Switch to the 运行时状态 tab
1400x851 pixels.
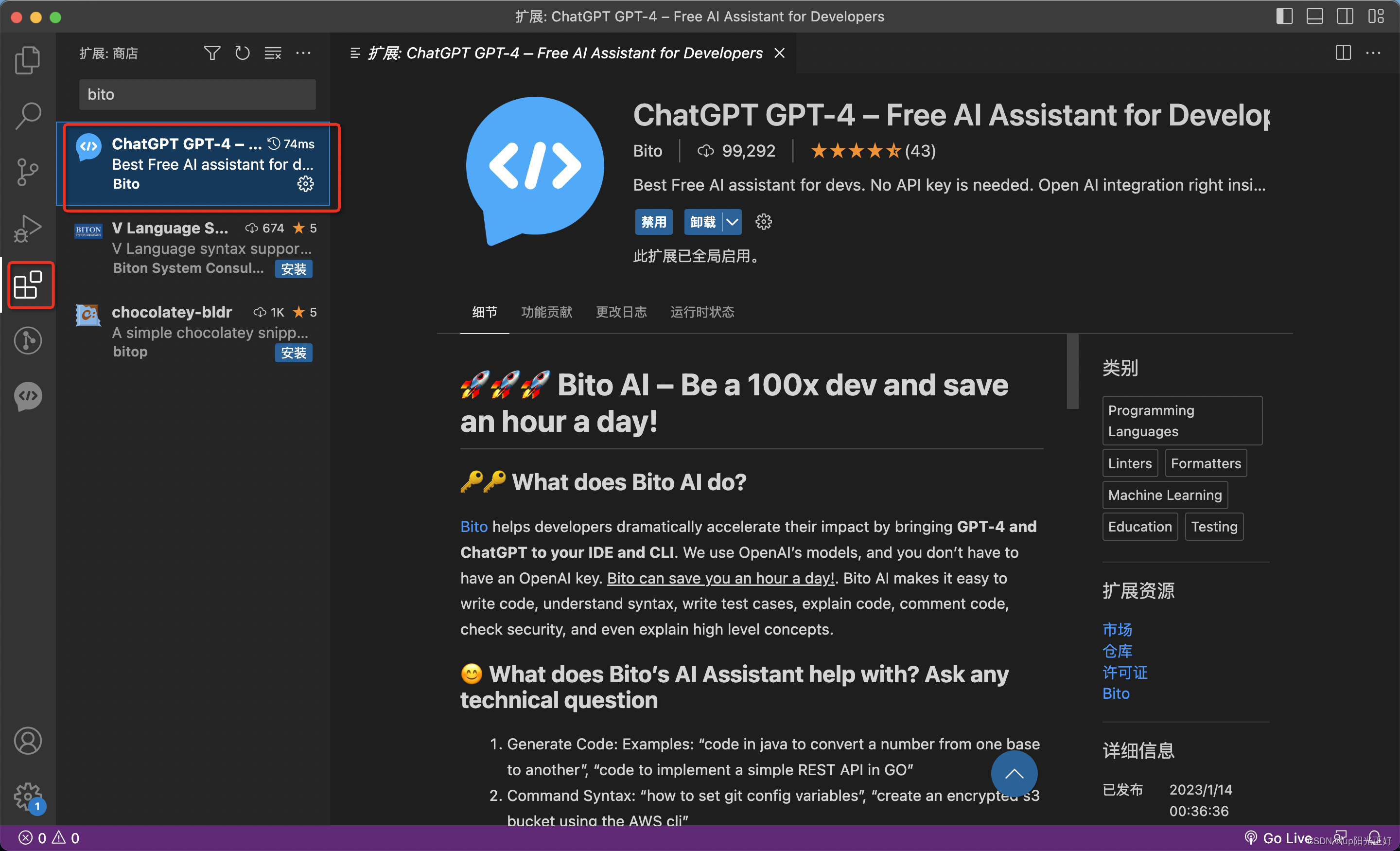click(x=702, y=312)
